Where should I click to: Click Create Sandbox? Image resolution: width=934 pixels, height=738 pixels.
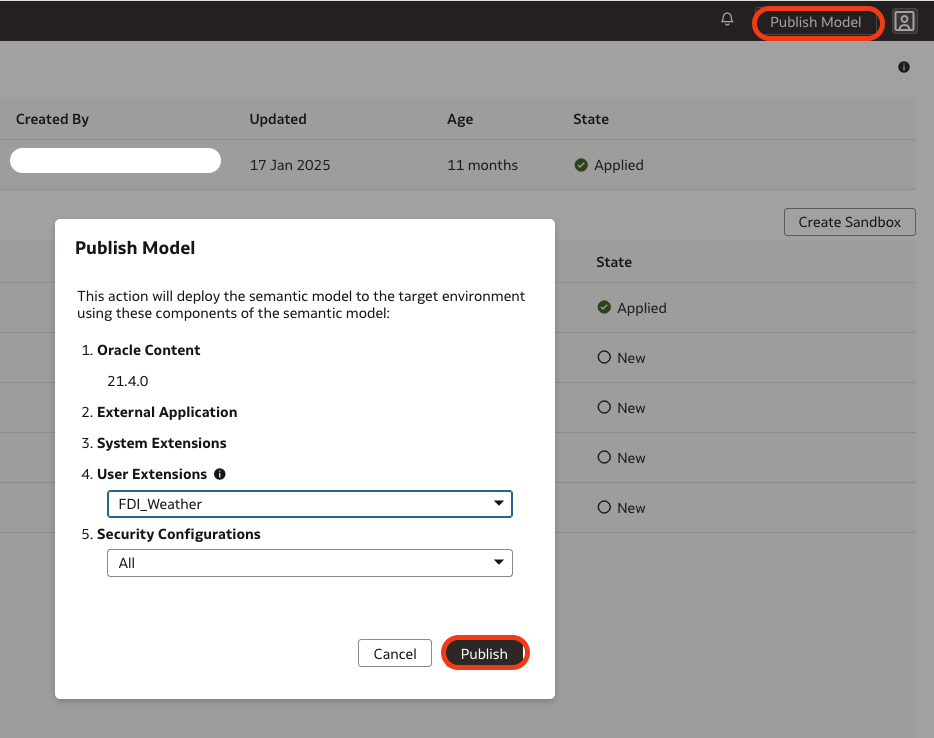[849, 222]
